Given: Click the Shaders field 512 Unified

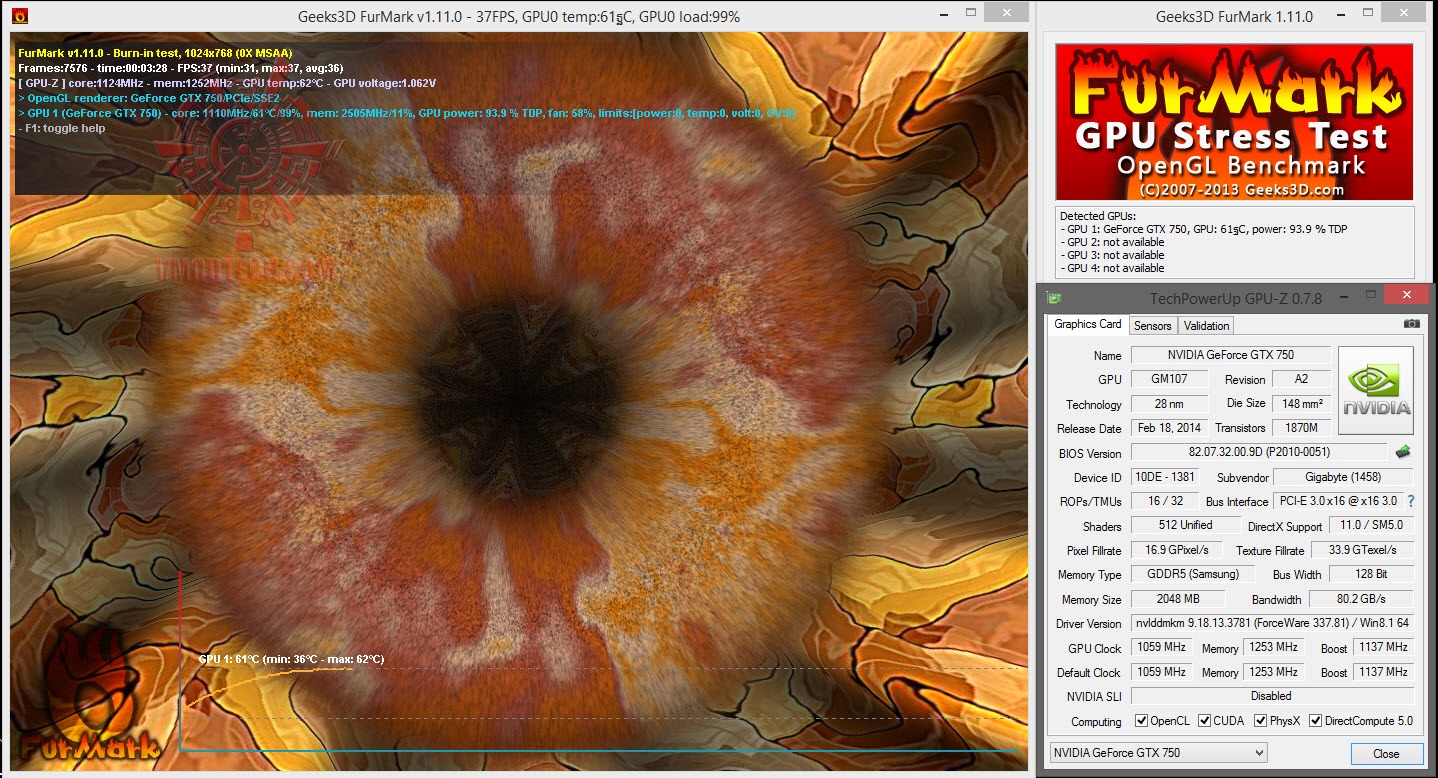Looking at the screenshot, I should point(1187,525).
